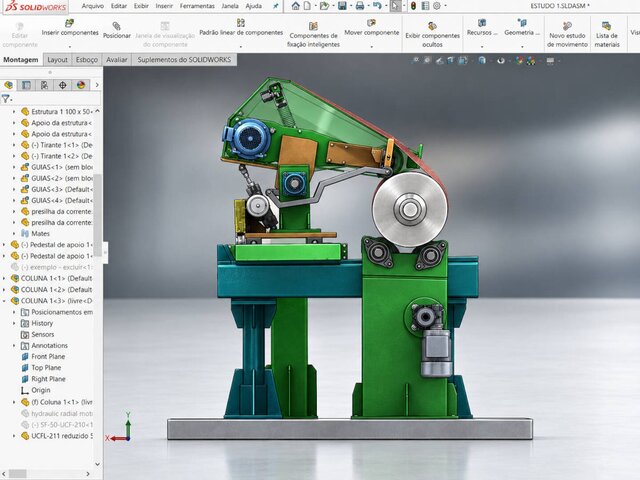Image resolution: width=640 pixels, height=480 pixels.
Task: Open Hide/Show Items eye icon
Action: [x=501, y=61]
